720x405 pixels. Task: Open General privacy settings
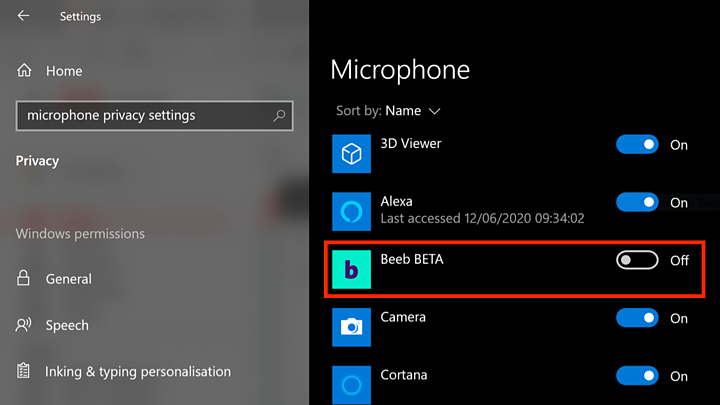coord(68,279)
